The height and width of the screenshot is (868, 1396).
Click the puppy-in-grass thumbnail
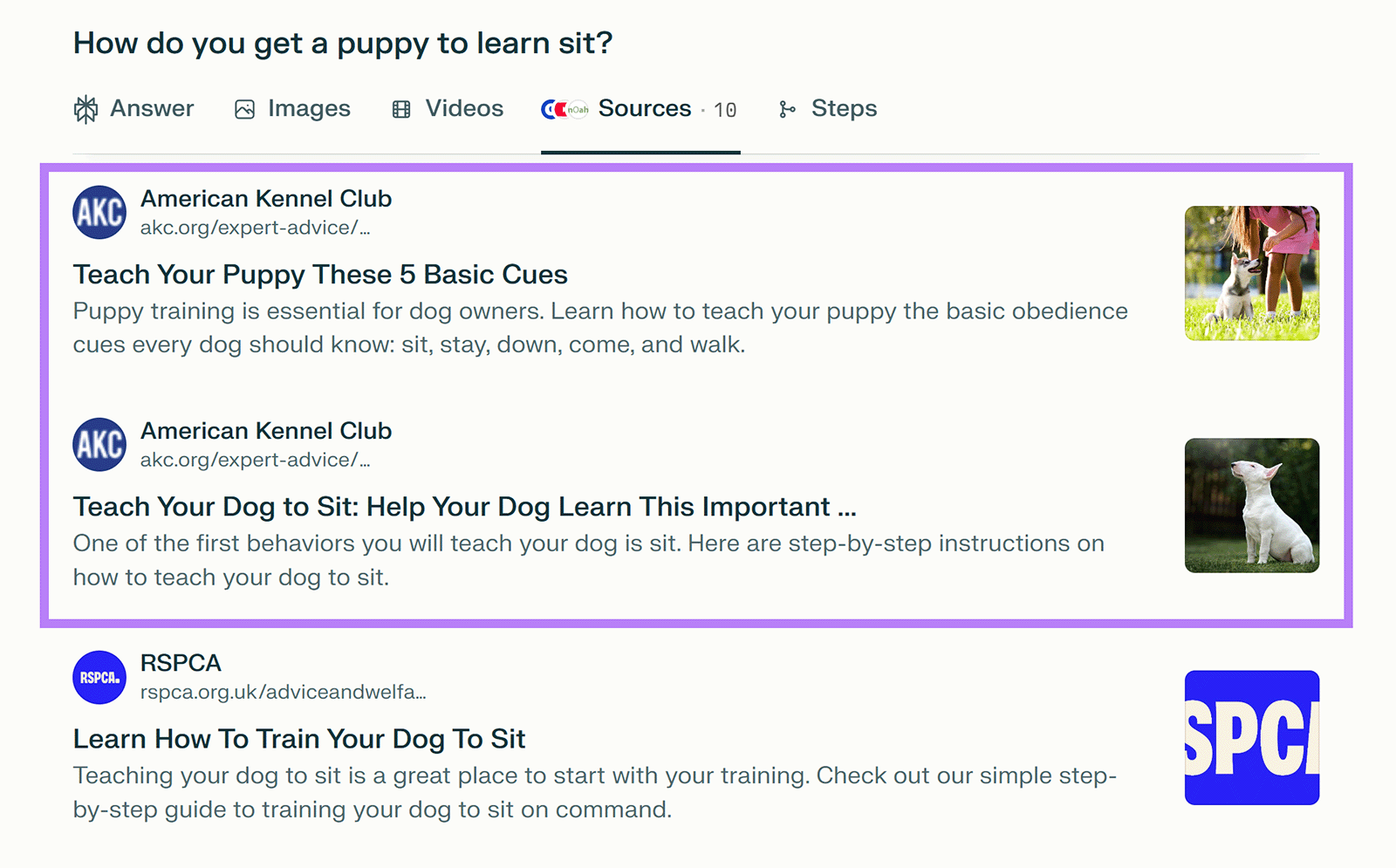point(1251,273)
